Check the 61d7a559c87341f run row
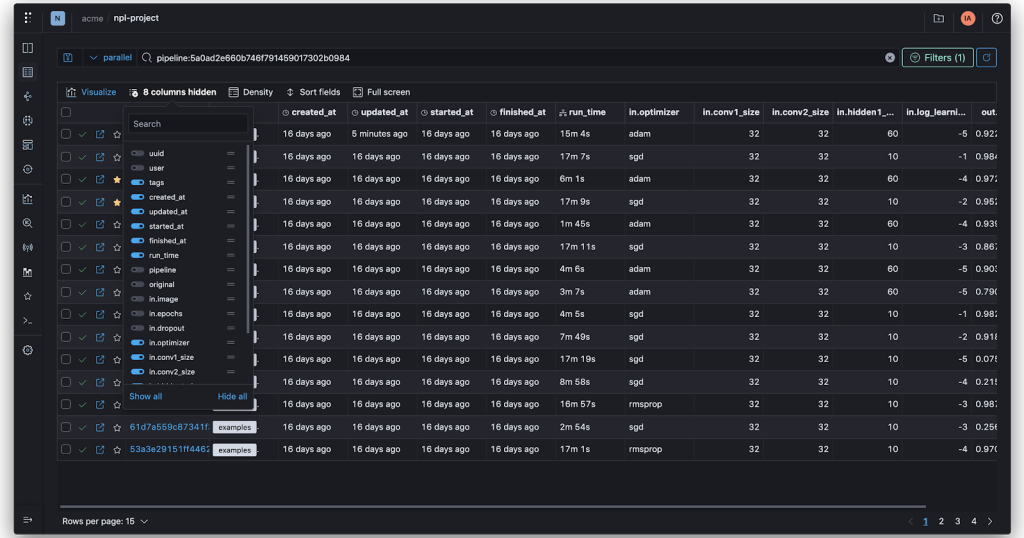Viewport: 1024px width, 538px height. (x=66, y=427)
